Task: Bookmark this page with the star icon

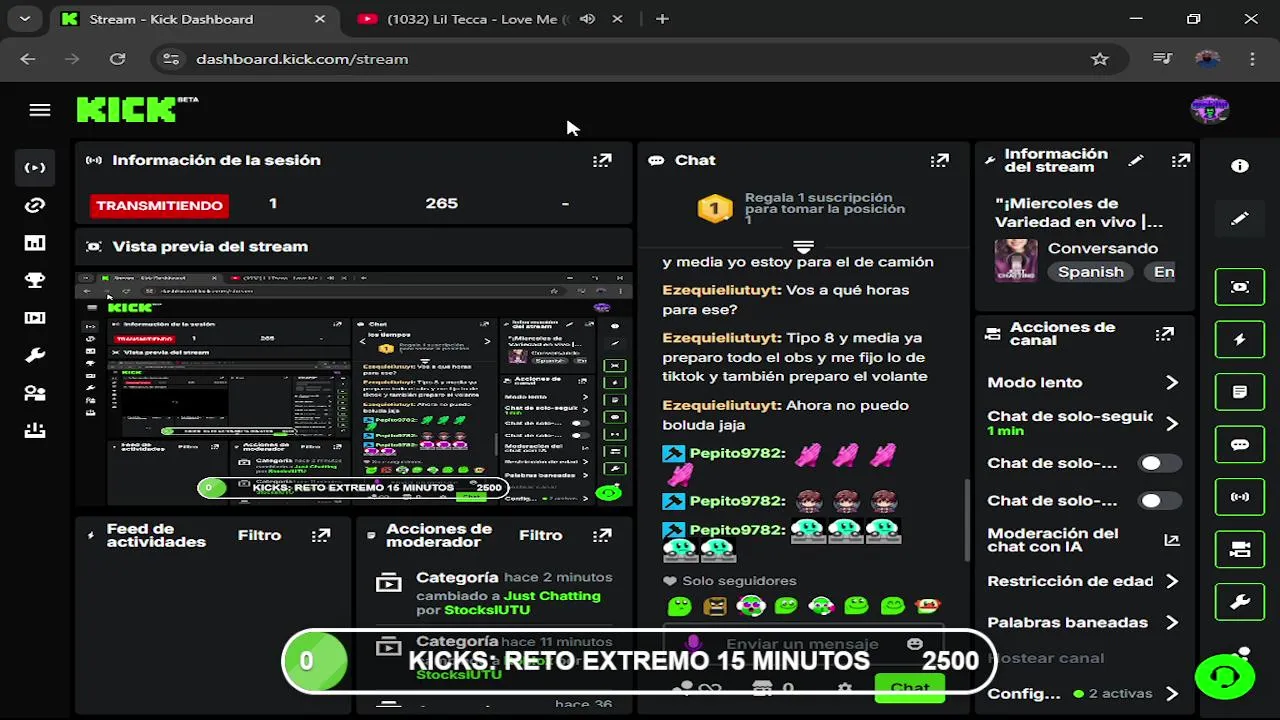Action: tap(1100, 59)
